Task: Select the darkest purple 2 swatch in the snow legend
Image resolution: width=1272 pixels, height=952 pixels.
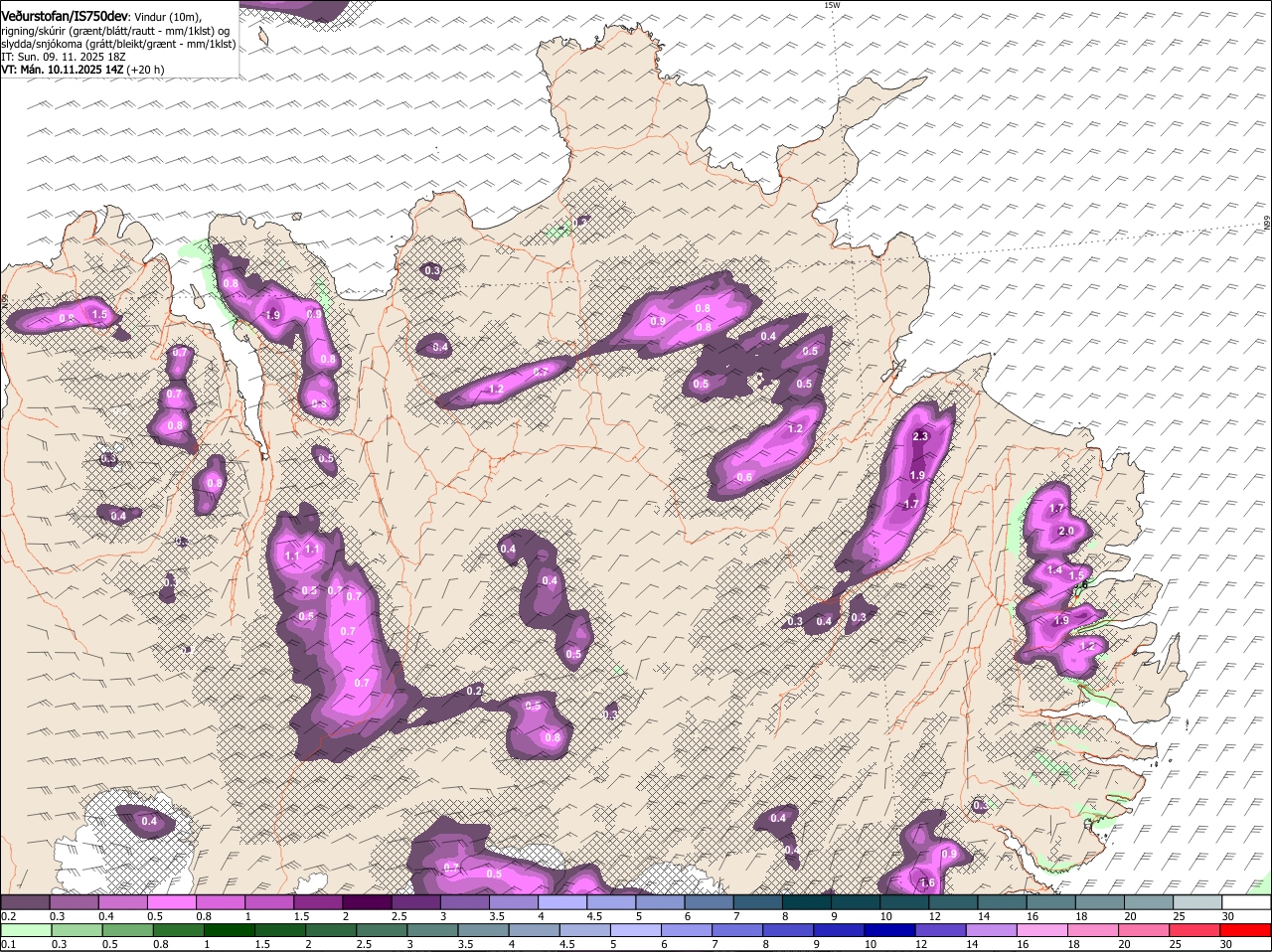Action: [366, 902]
